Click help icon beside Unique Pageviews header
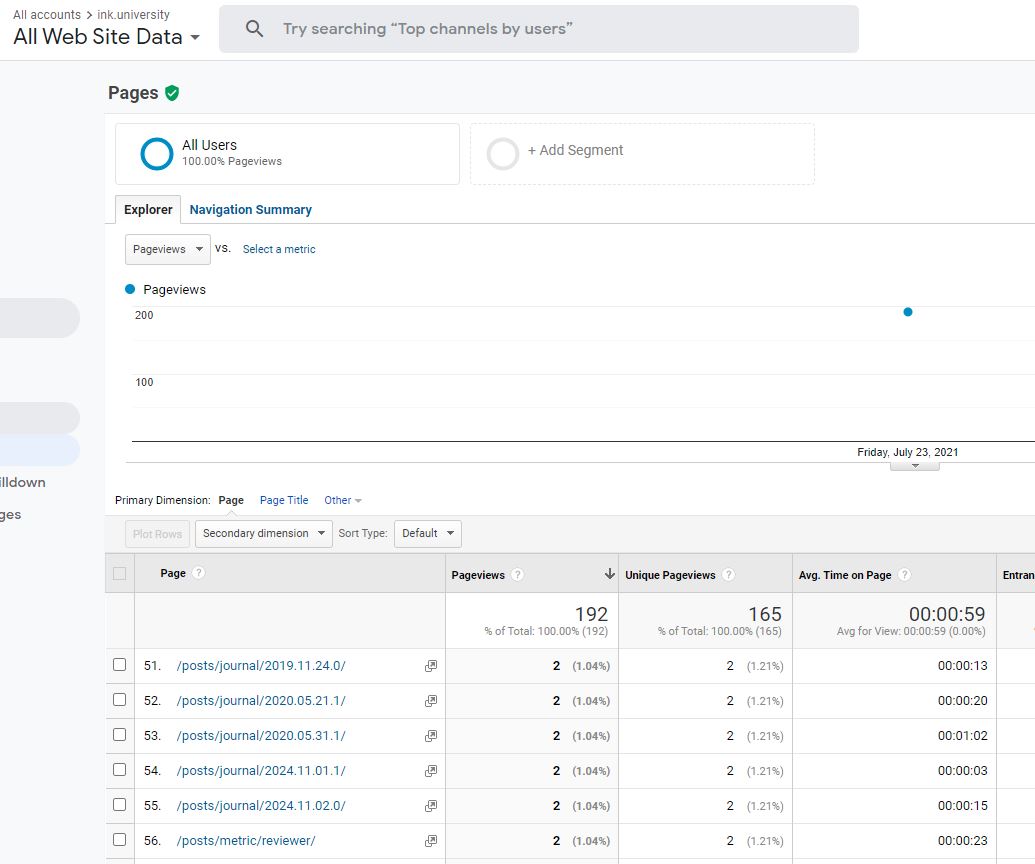 pyautogui.click(x=728, y=575)
